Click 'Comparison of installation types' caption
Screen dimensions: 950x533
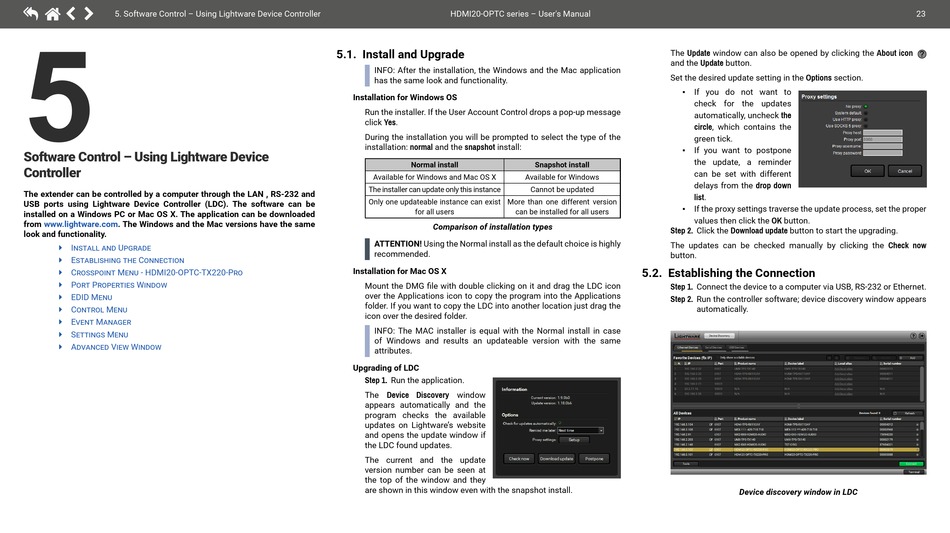coord(493,227)
